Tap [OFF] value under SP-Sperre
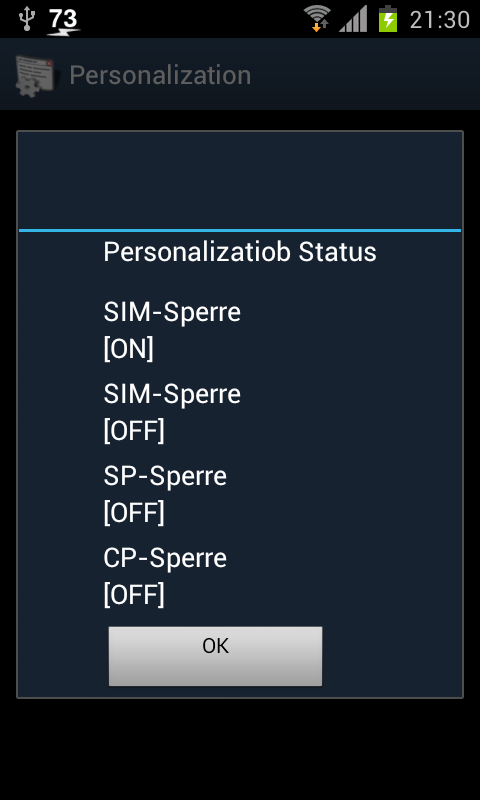The width and height of the screenshot is (480, 800). [x=134, y=513]
